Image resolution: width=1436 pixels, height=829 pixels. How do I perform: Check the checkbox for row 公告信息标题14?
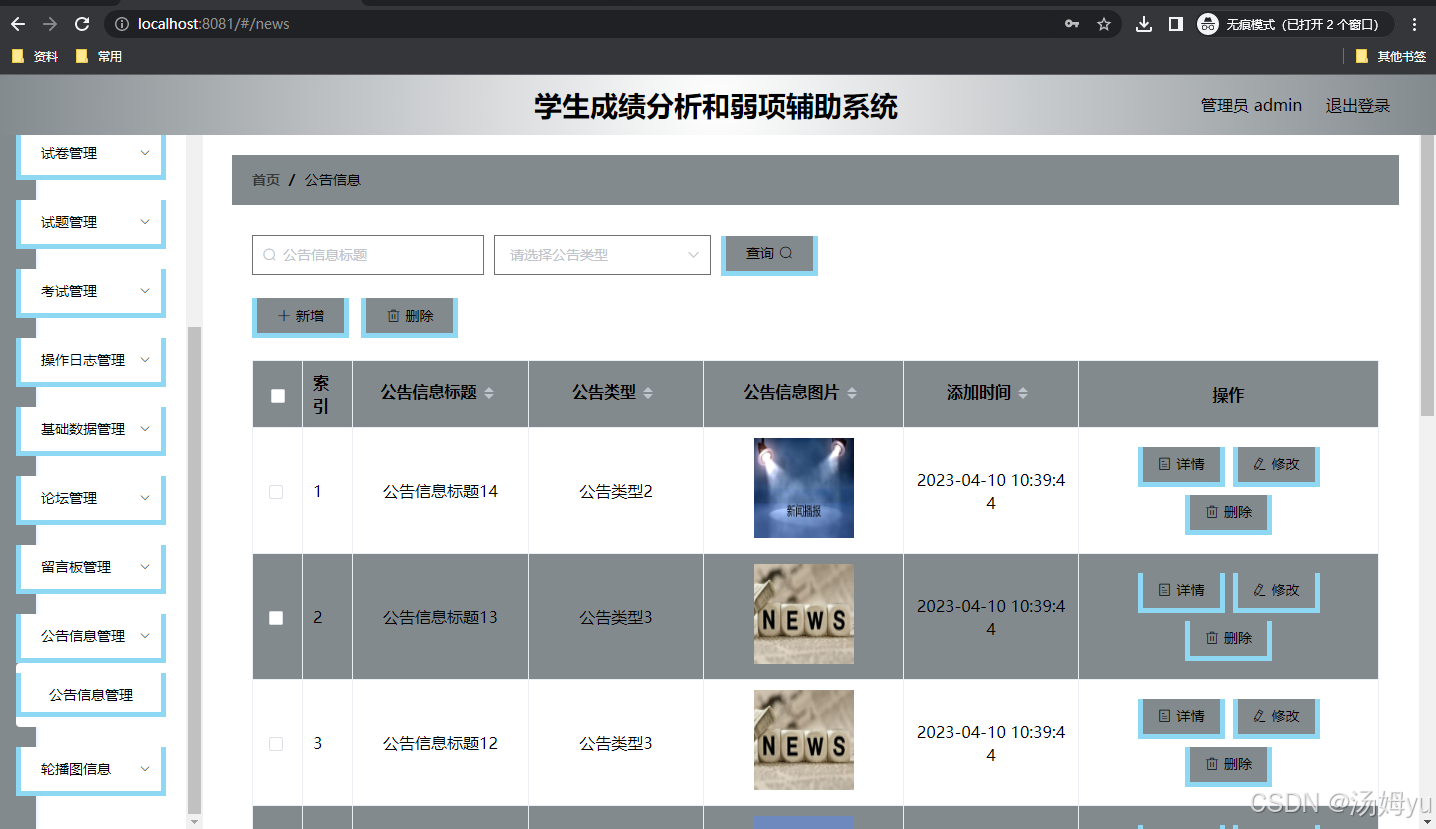pos(276,492)
